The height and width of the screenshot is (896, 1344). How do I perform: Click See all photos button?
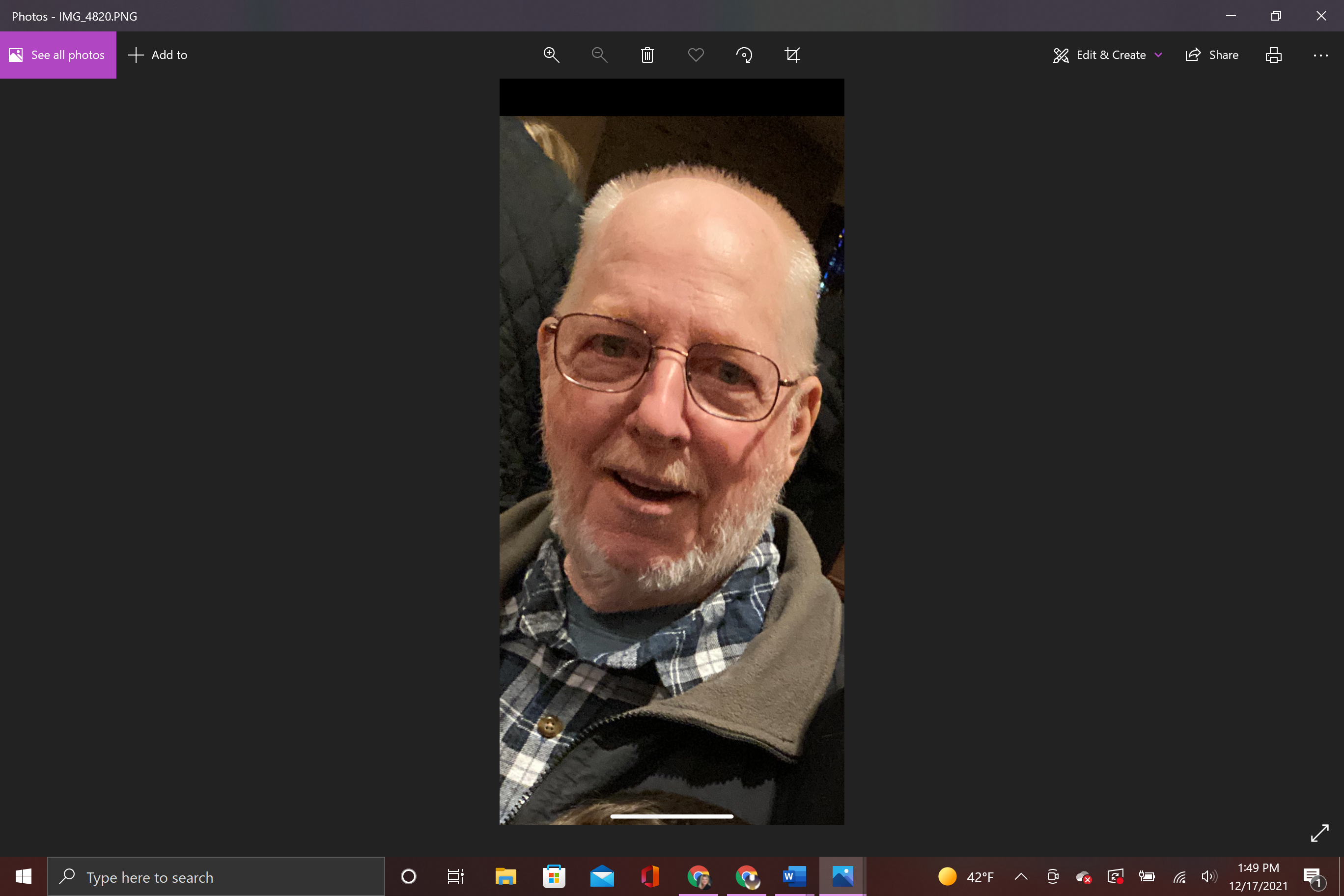coord(58,55)
